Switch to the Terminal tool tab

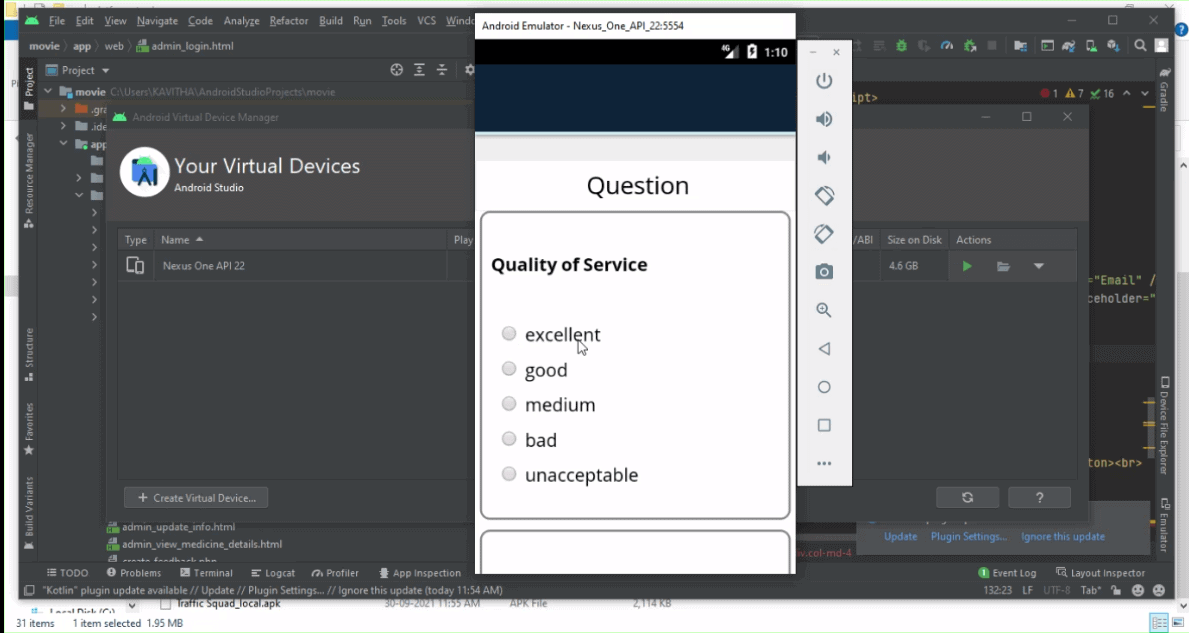pyautogui.click(x=206, y=573)
